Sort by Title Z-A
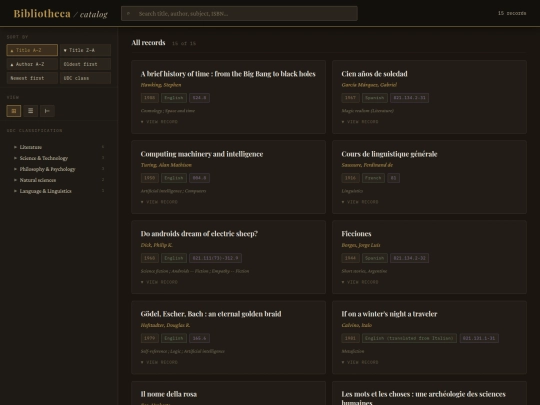The width and height of the screenshot is (540, 405). tap(85, 50)
